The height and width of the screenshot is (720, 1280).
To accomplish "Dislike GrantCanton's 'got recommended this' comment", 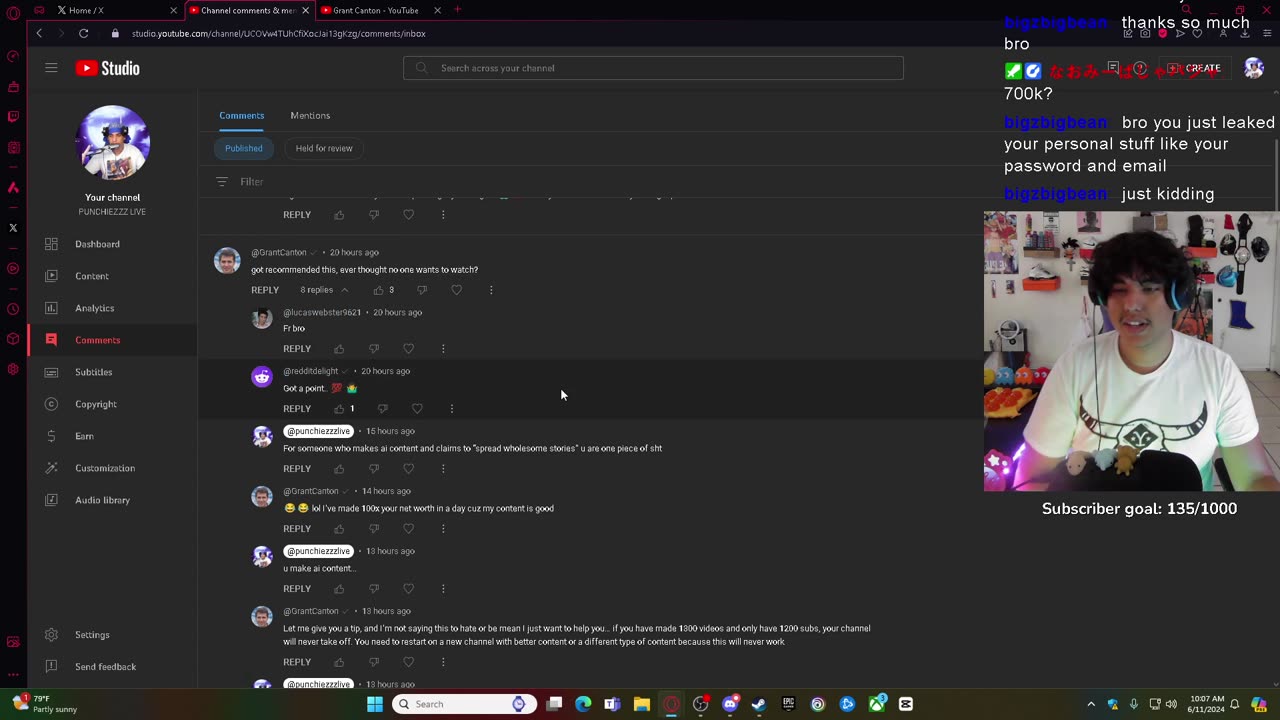I will click(422, 290).
